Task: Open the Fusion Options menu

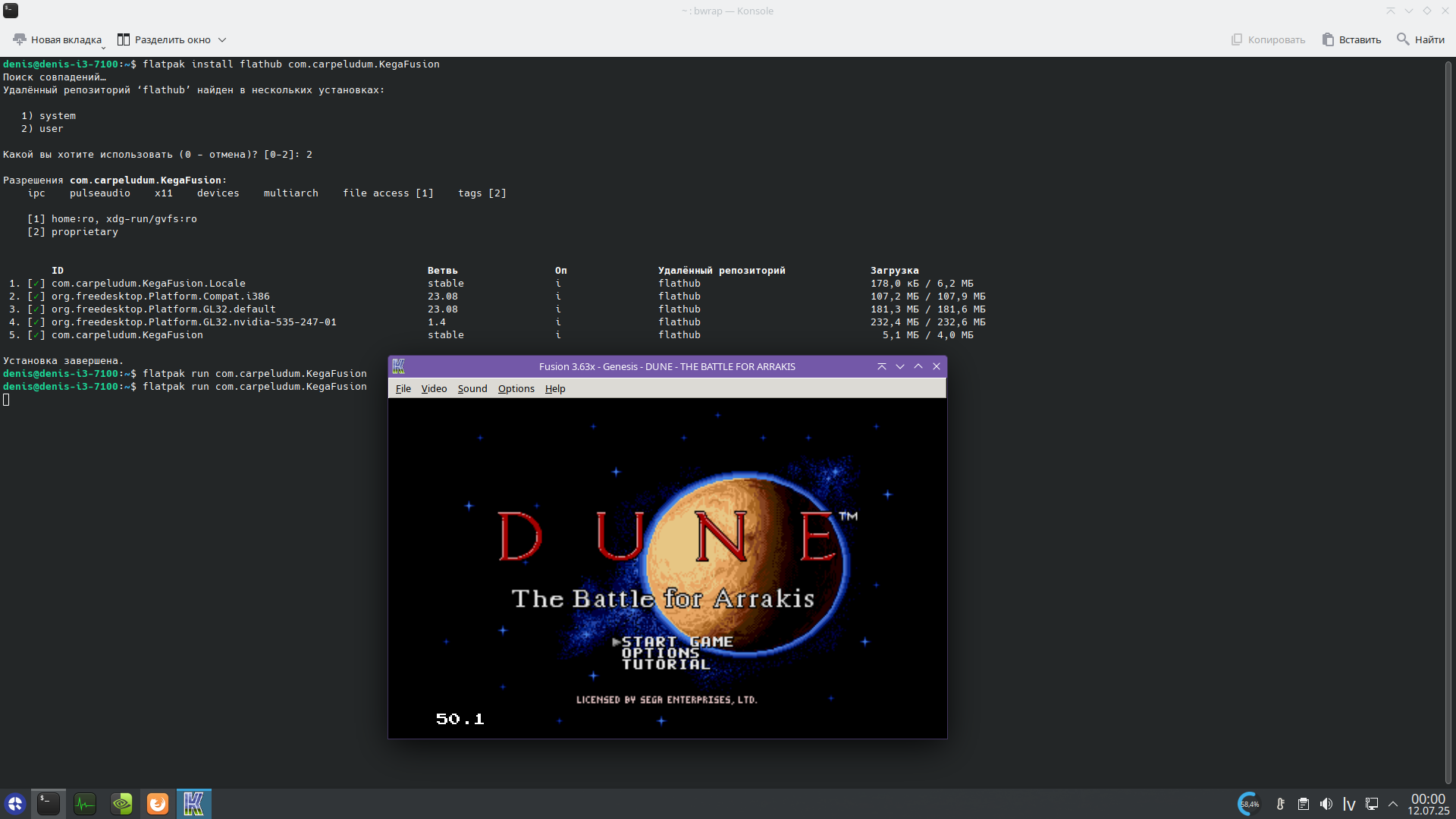Action: coord(516,388)
